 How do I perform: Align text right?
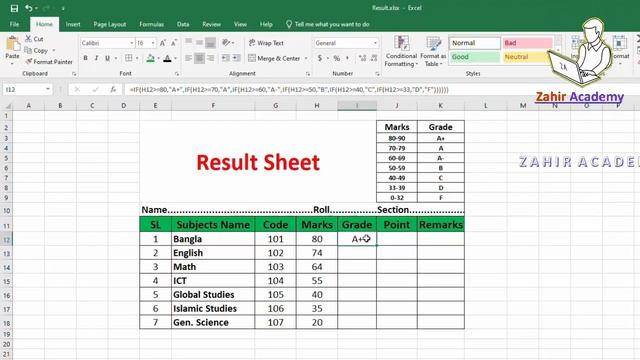click(x=210, y=58)
